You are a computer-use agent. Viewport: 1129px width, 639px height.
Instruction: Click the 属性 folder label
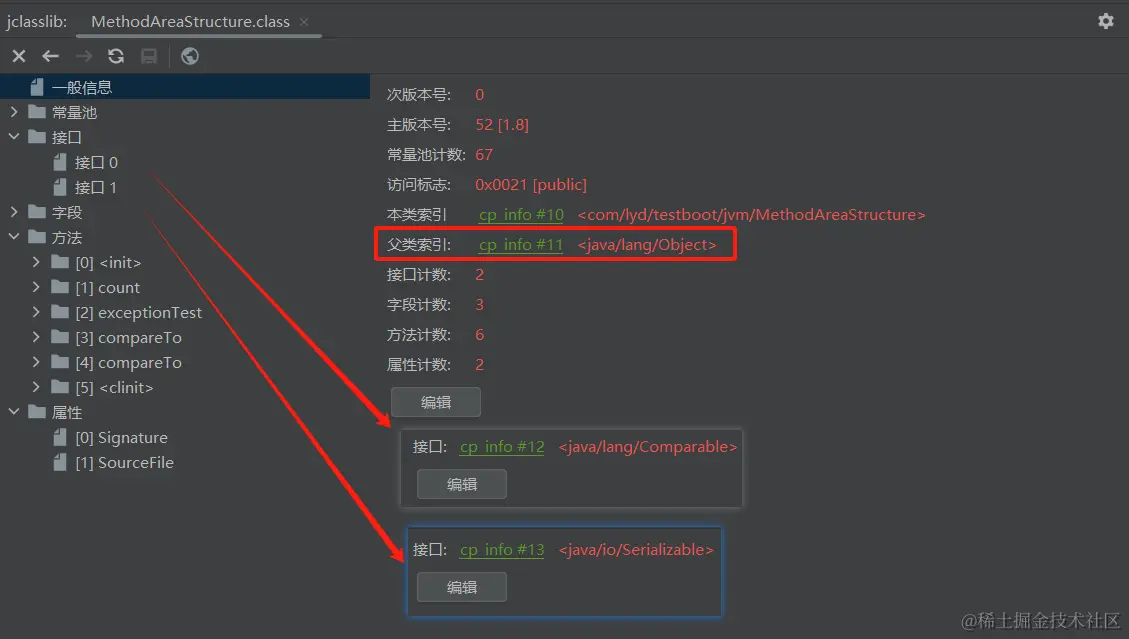click(67, 413)
